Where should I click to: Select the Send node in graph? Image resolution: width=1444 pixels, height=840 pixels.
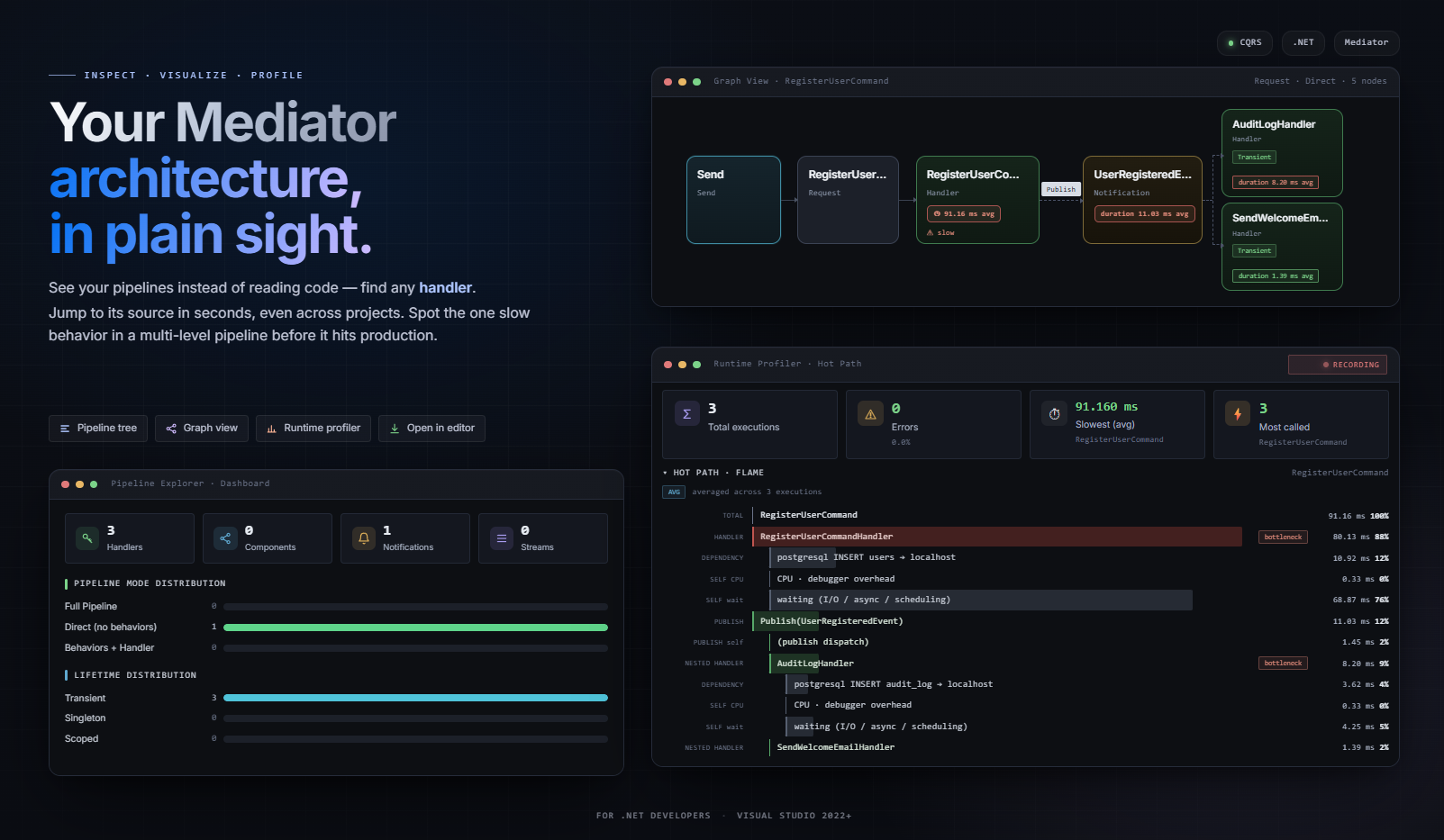733,200
